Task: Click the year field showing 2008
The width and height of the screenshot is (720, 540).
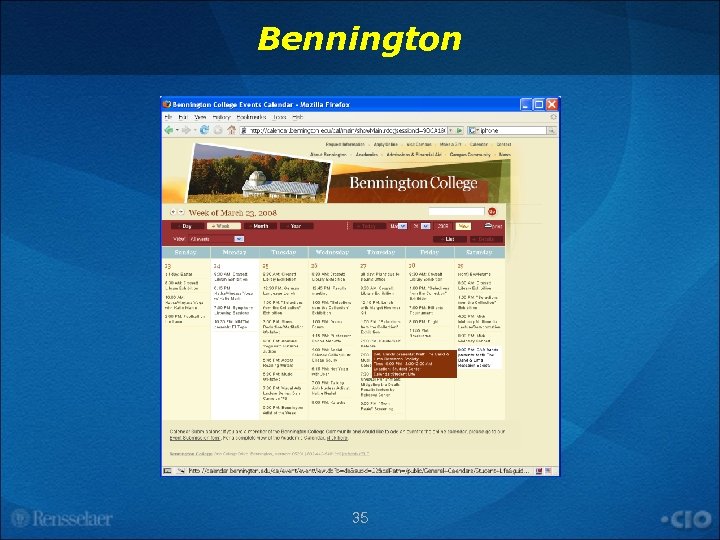Action: point(443,226)
